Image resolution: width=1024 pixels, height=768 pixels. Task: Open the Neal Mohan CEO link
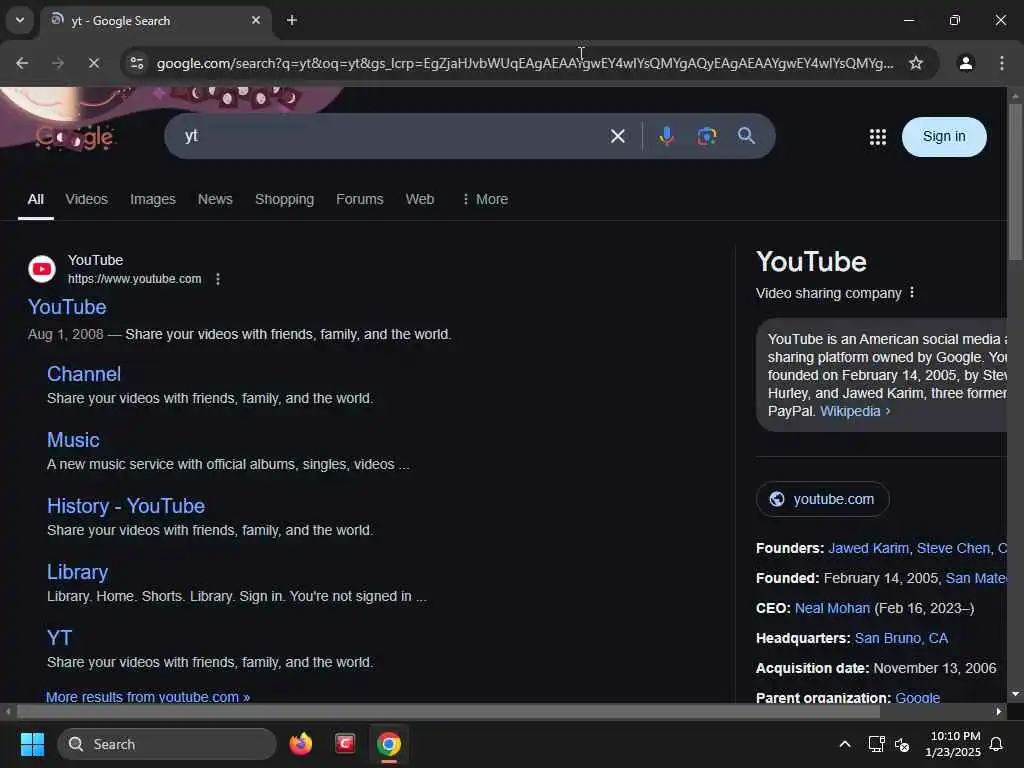[832, 609]
